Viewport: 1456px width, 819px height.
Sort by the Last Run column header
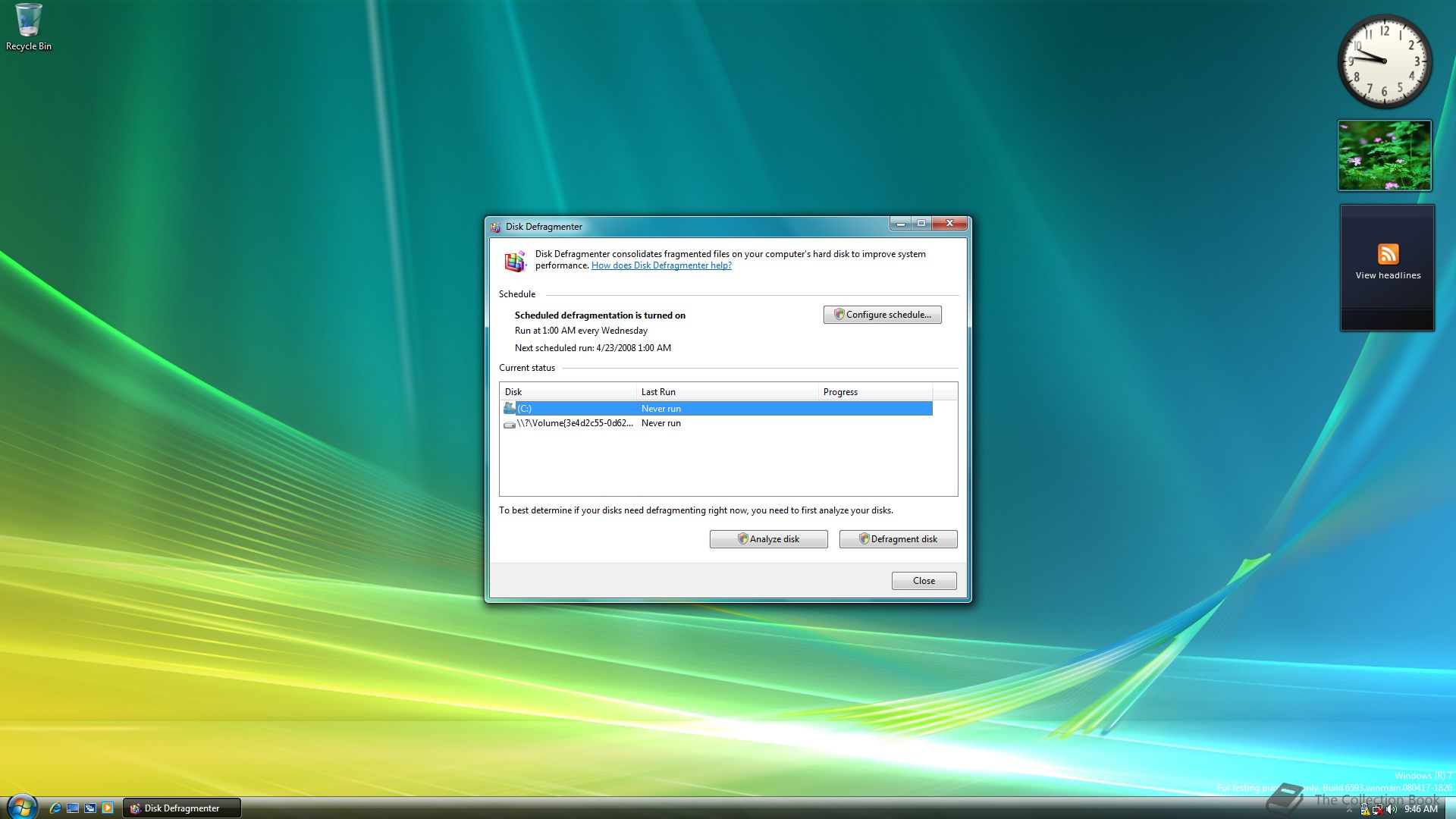[x=727, y=392]
